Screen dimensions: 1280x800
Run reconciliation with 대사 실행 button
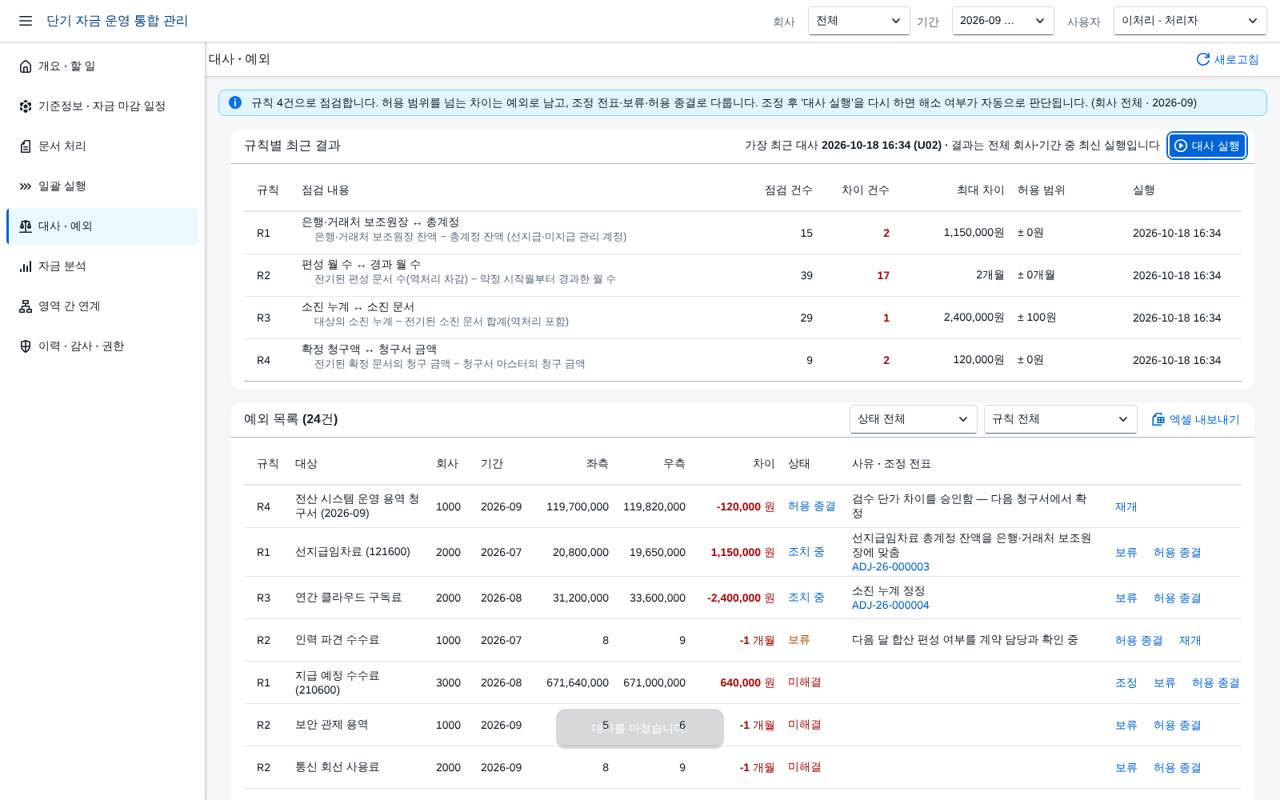click(1207, 146)
